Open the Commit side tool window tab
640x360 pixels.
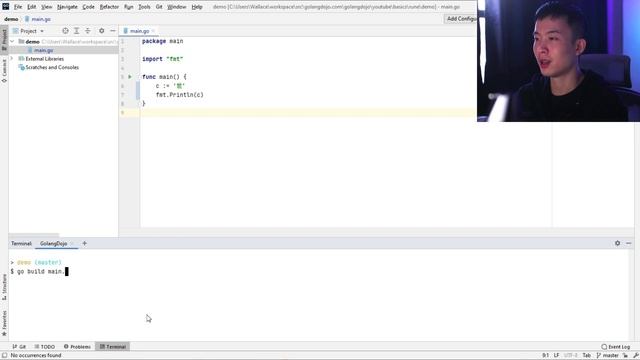[4, 71]
